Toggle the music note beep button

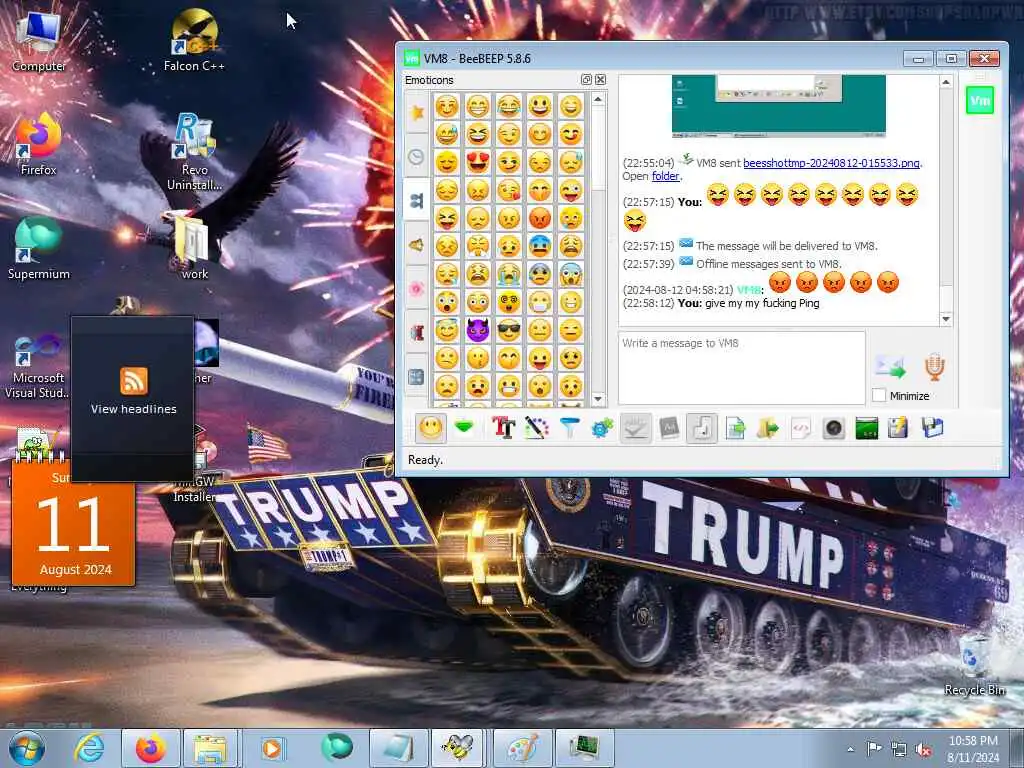tap(702, 428)
